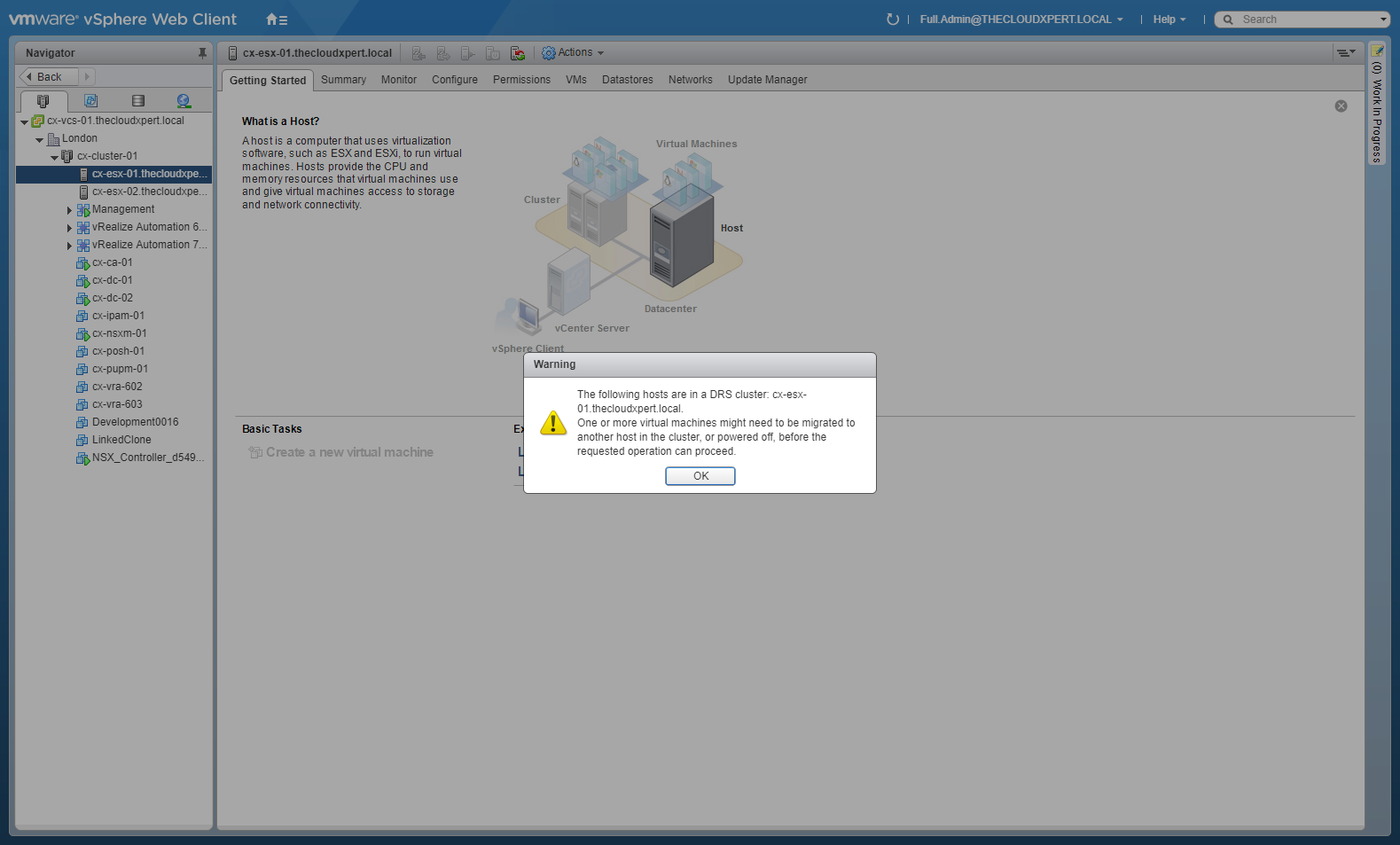Click the home menu icon
Image resolution: width=1400 pixels, height=845 pixels.
pyautogui.click(x=277, y=20)
